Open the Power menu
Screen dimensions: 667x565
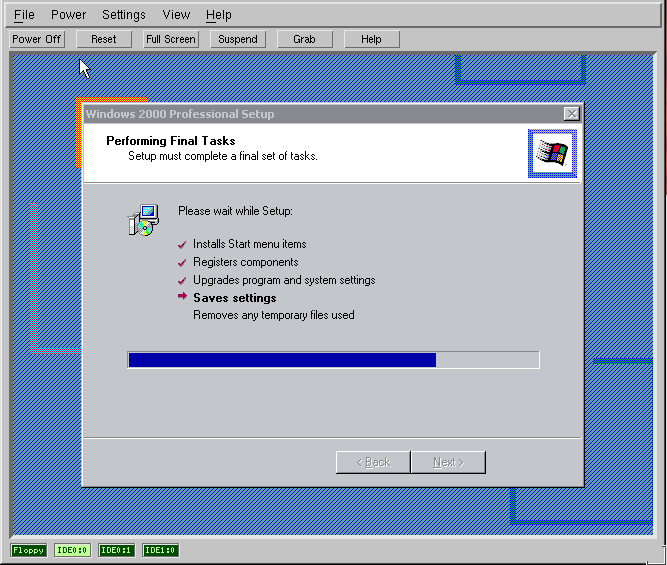coord(69,15)
